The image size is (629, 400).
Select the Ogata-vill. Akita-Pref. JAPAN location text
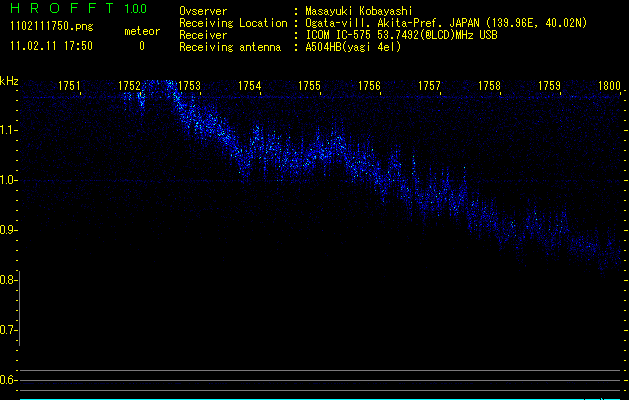coord(446,23)
